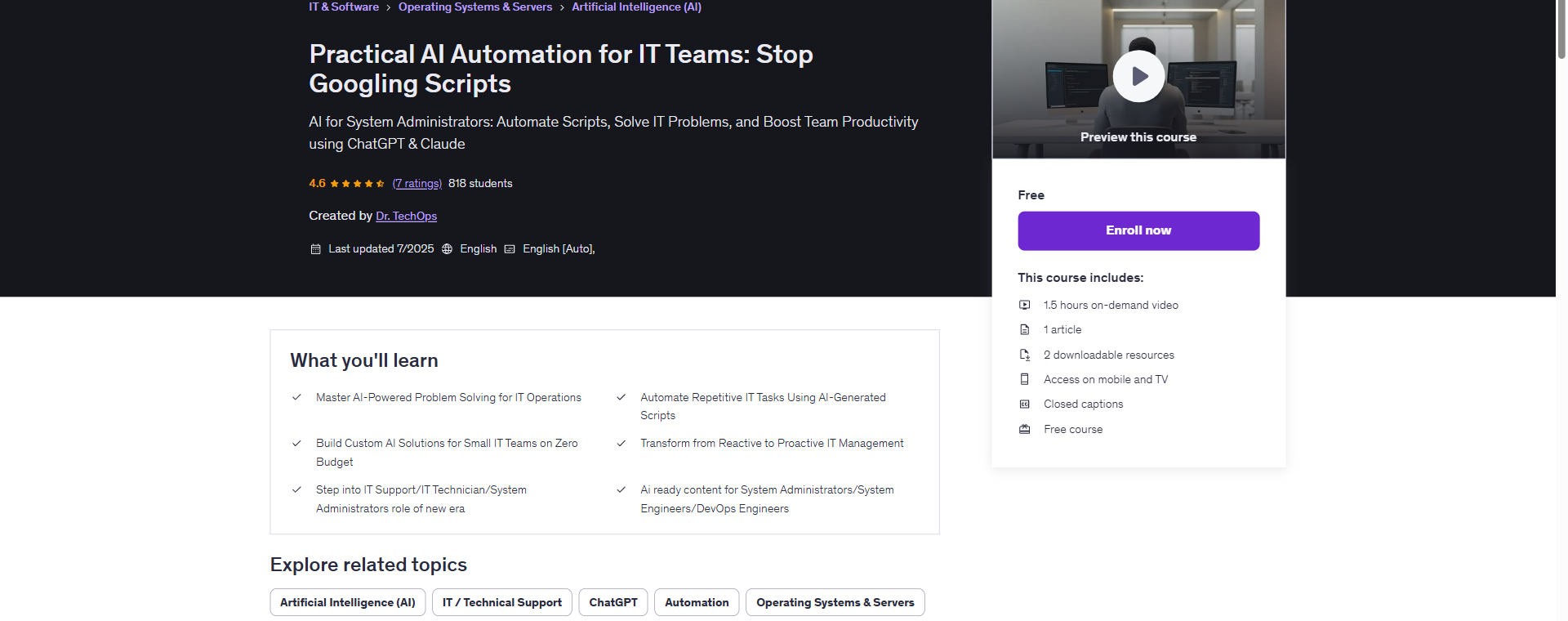Click the 2 downloadable resources text
The width and height of the screenshot is (1568, 621).
coord(1109,355)
